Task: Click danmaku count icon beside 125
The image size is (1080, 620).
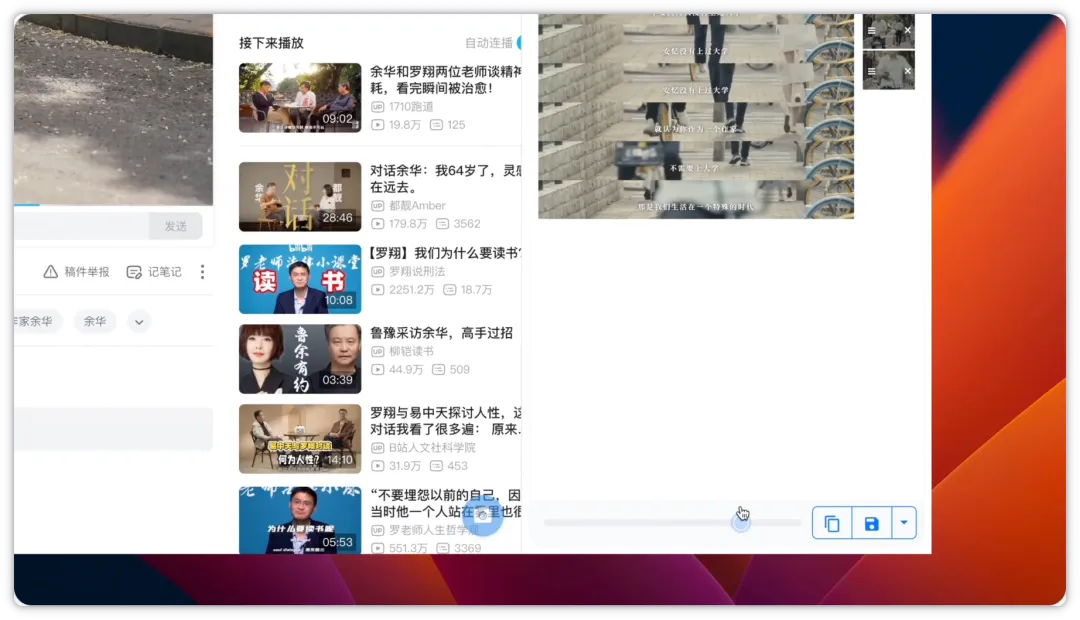Action: click(436, 125)
